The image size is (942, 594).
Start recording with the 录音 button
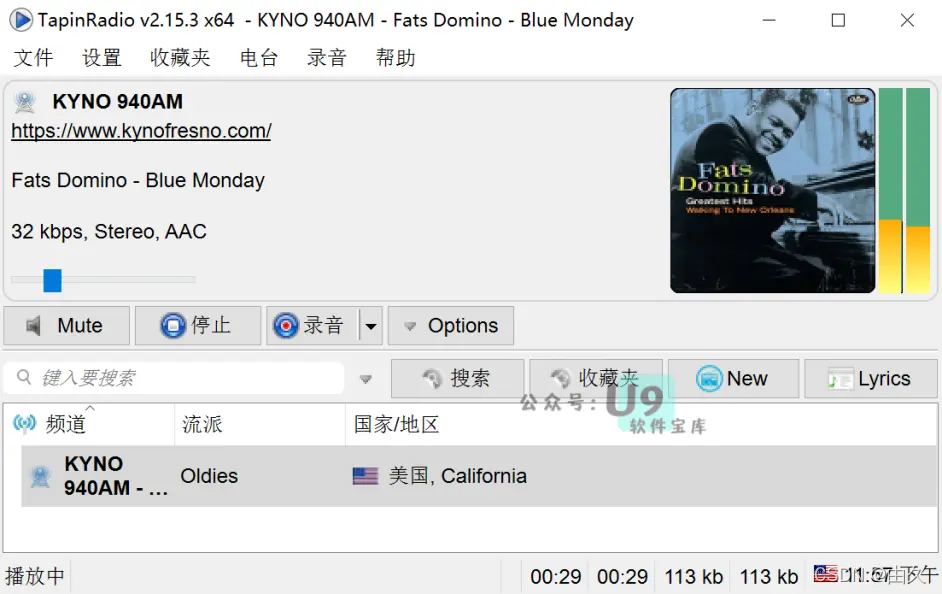coord(312,326)
